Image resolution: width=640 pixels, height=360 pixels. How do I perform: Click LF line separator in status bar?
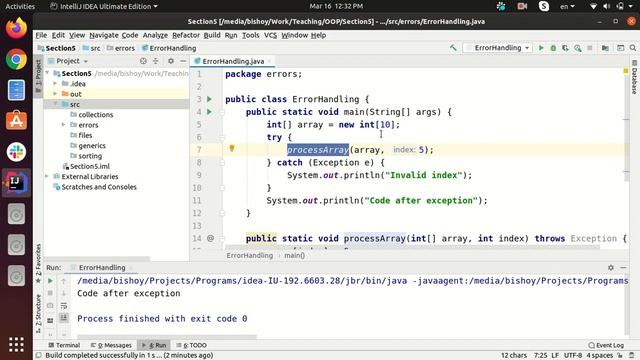click(x=555, y=356)
